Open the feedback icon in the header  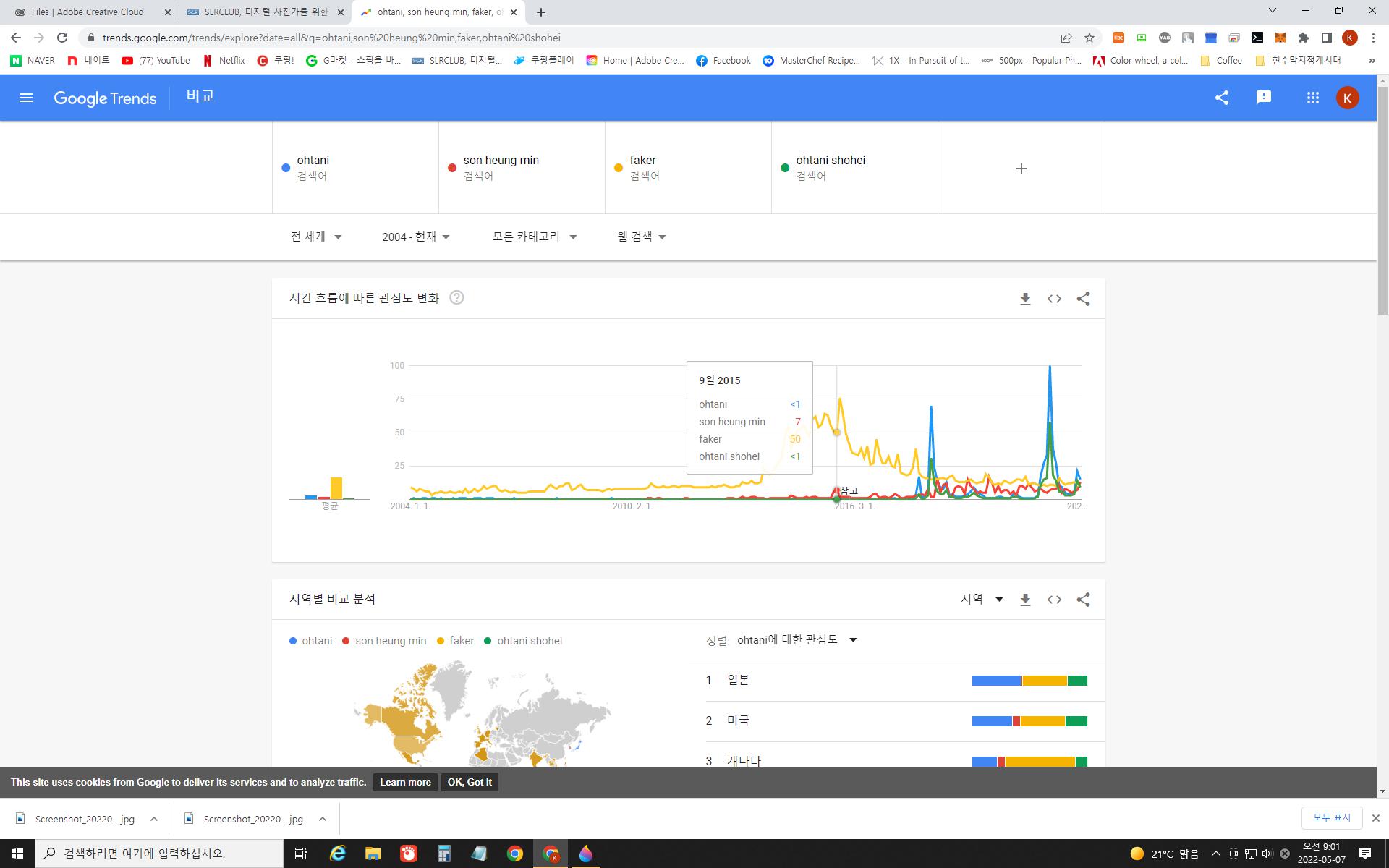pos(1264,98)
